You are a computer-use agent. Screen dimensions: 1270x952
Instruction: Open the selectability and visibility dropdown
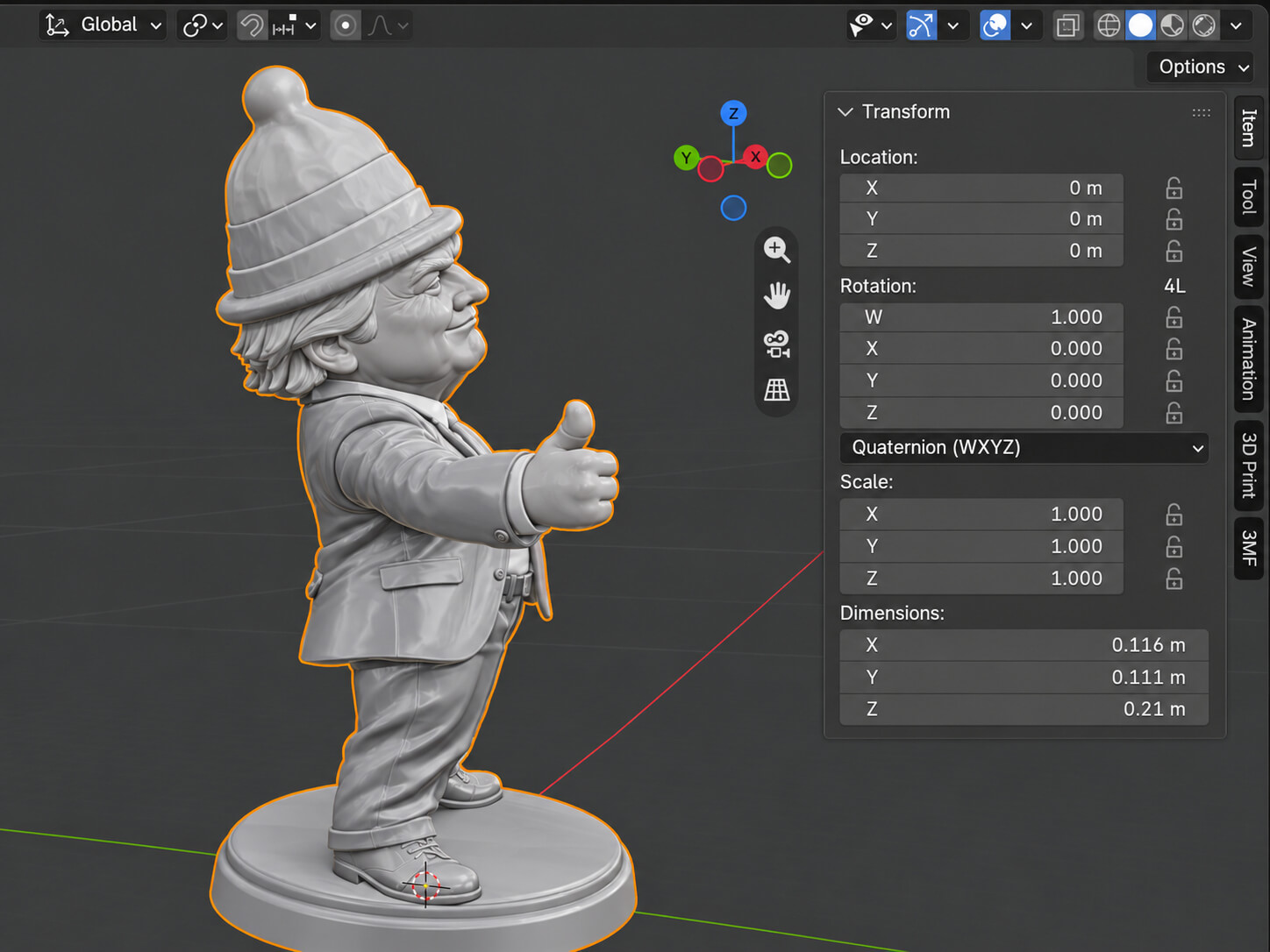[x=870, y=25]
